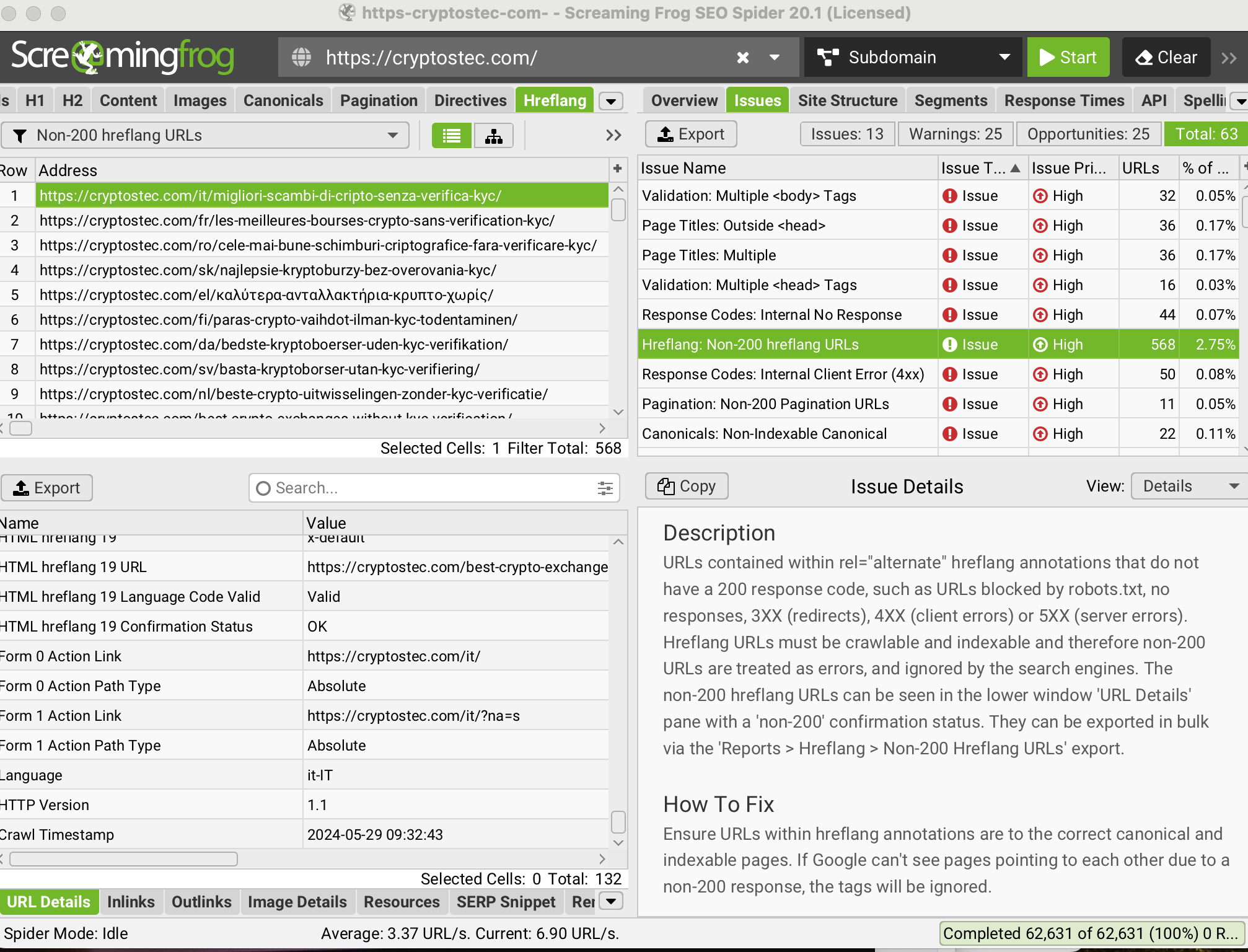Expand hidden toolbar items via double chevron

(x=1229, y=58)
